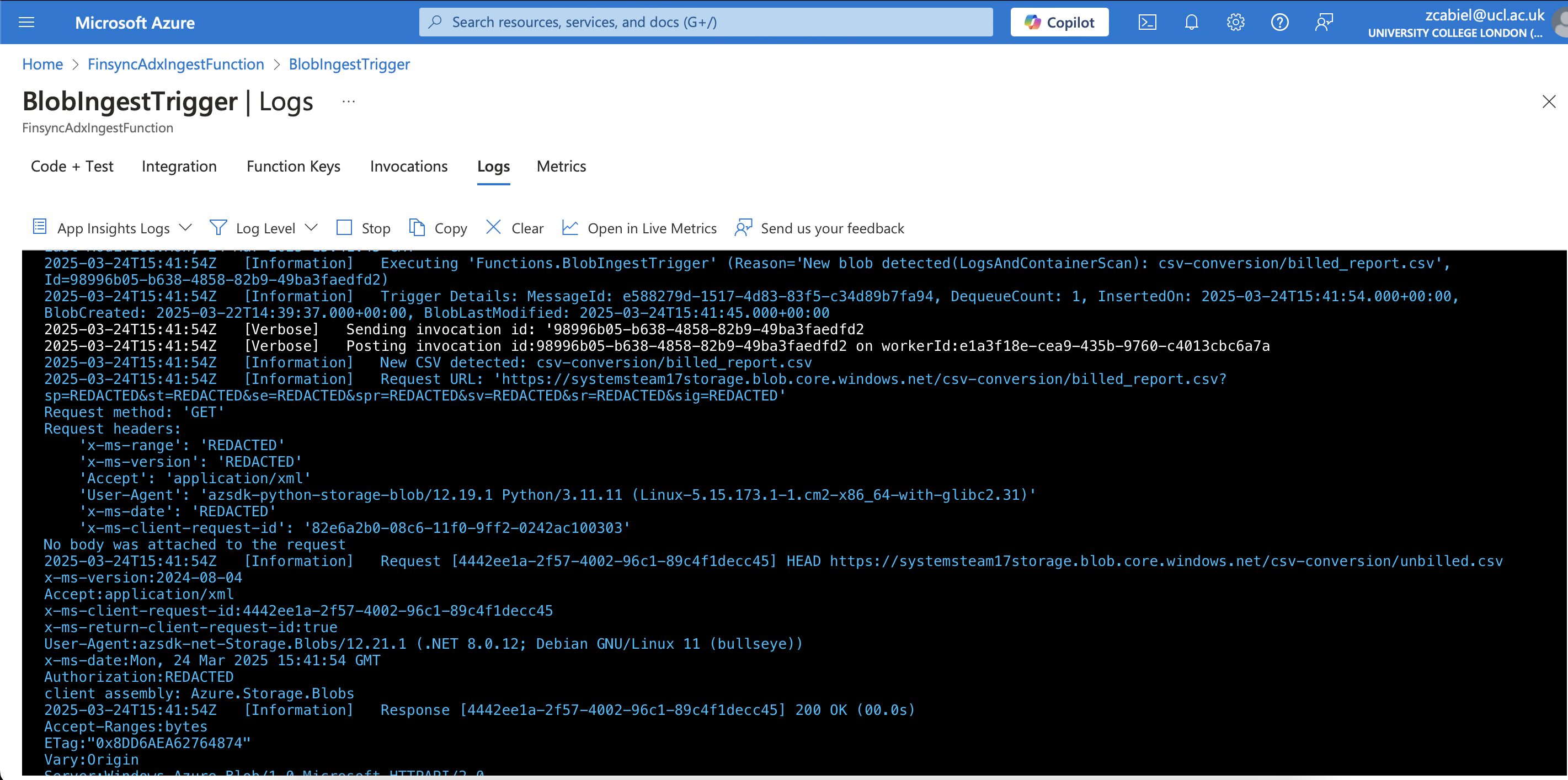Open the Invocations tab
The image size is (1568, 780).
click(x=408, y=166)
